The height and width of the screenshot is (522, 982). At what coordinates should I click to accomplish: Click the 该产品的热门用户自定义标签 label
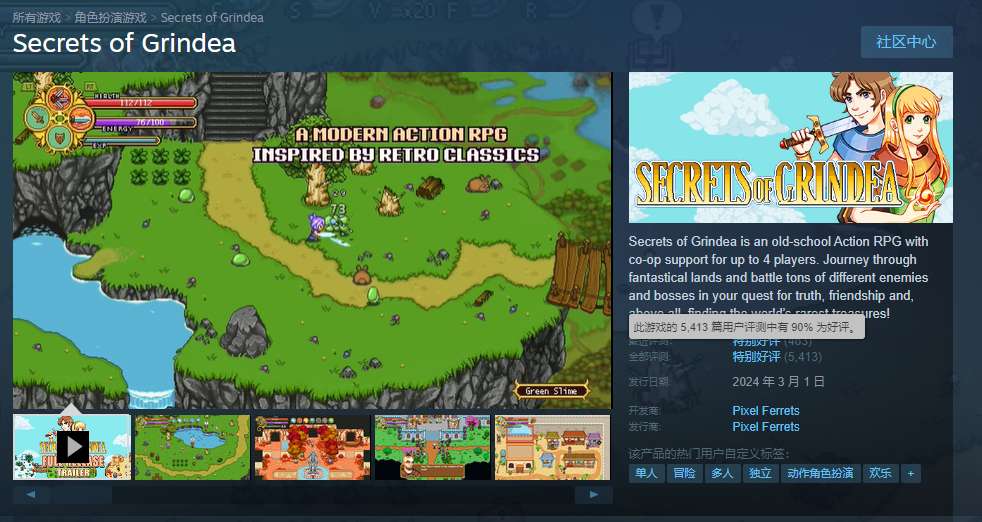click(709, 454)
